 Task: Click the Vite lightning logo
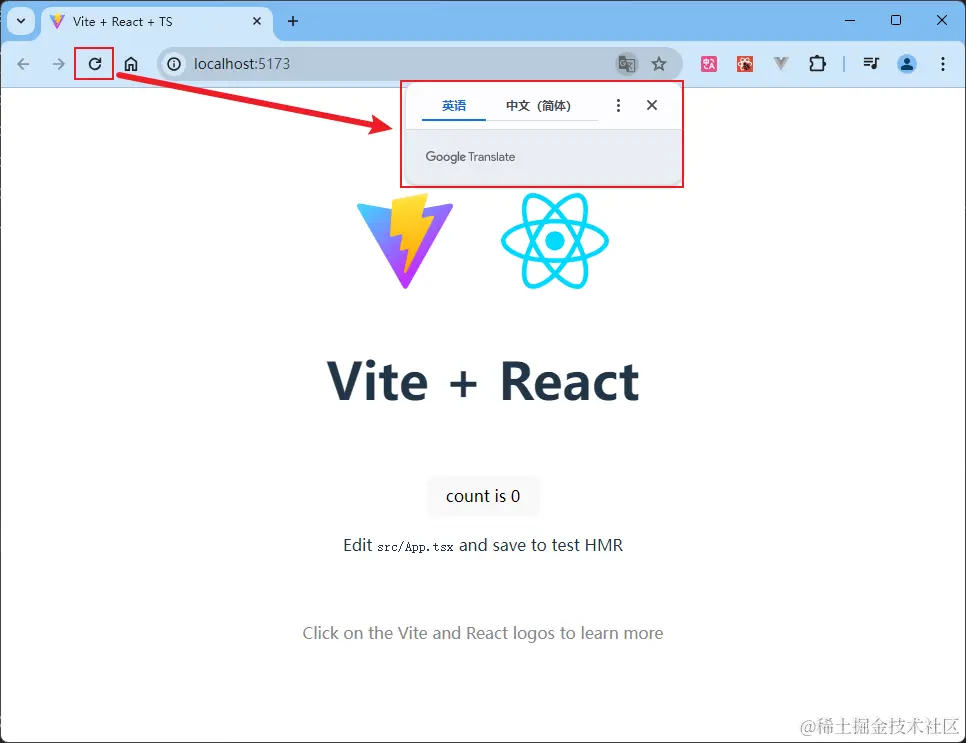point(405,241)
